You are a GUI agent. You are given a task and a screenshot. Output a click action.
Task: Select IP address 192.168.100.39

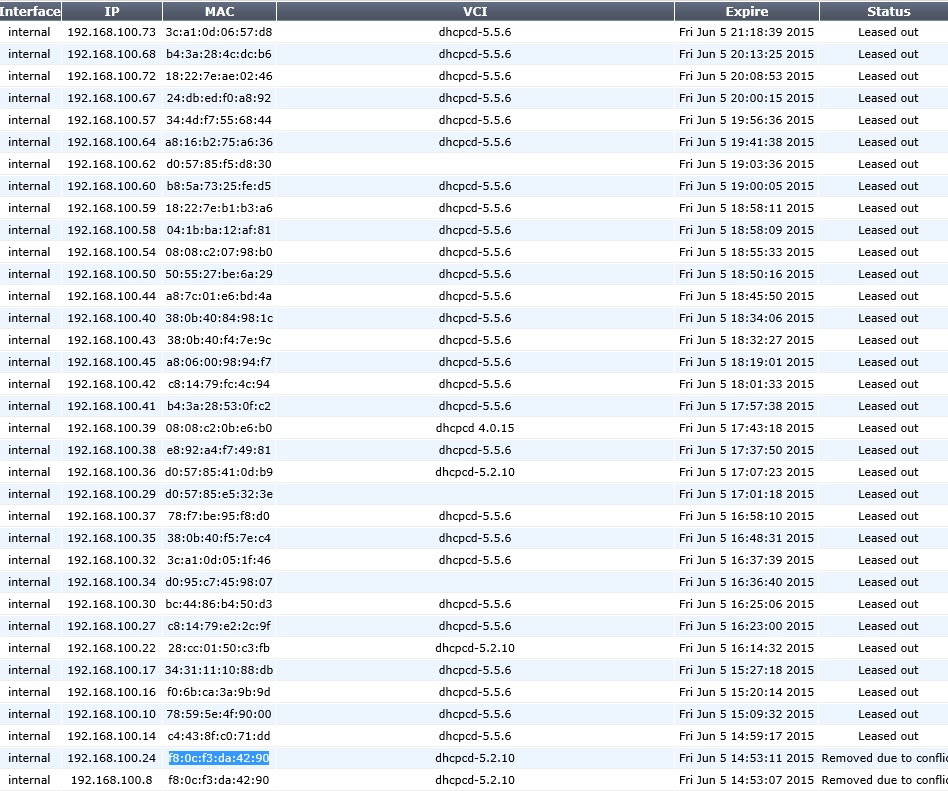[x=111, y=428]
